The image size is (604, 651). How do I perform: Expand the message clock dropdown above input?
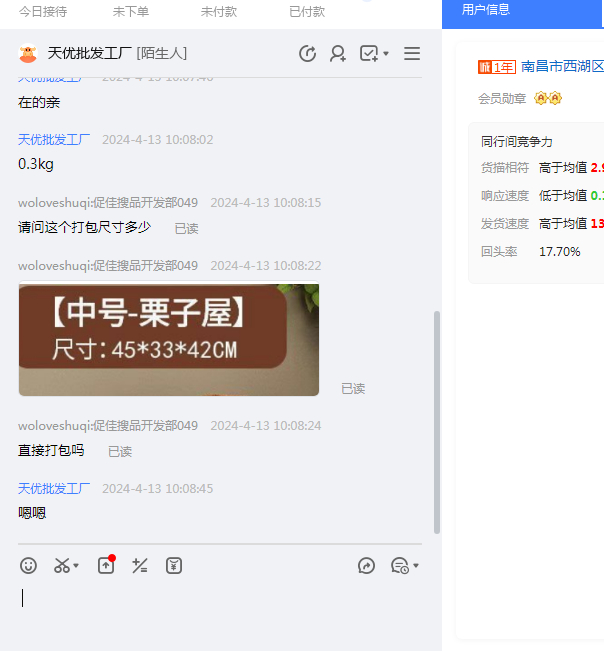(x=415, y=567)
